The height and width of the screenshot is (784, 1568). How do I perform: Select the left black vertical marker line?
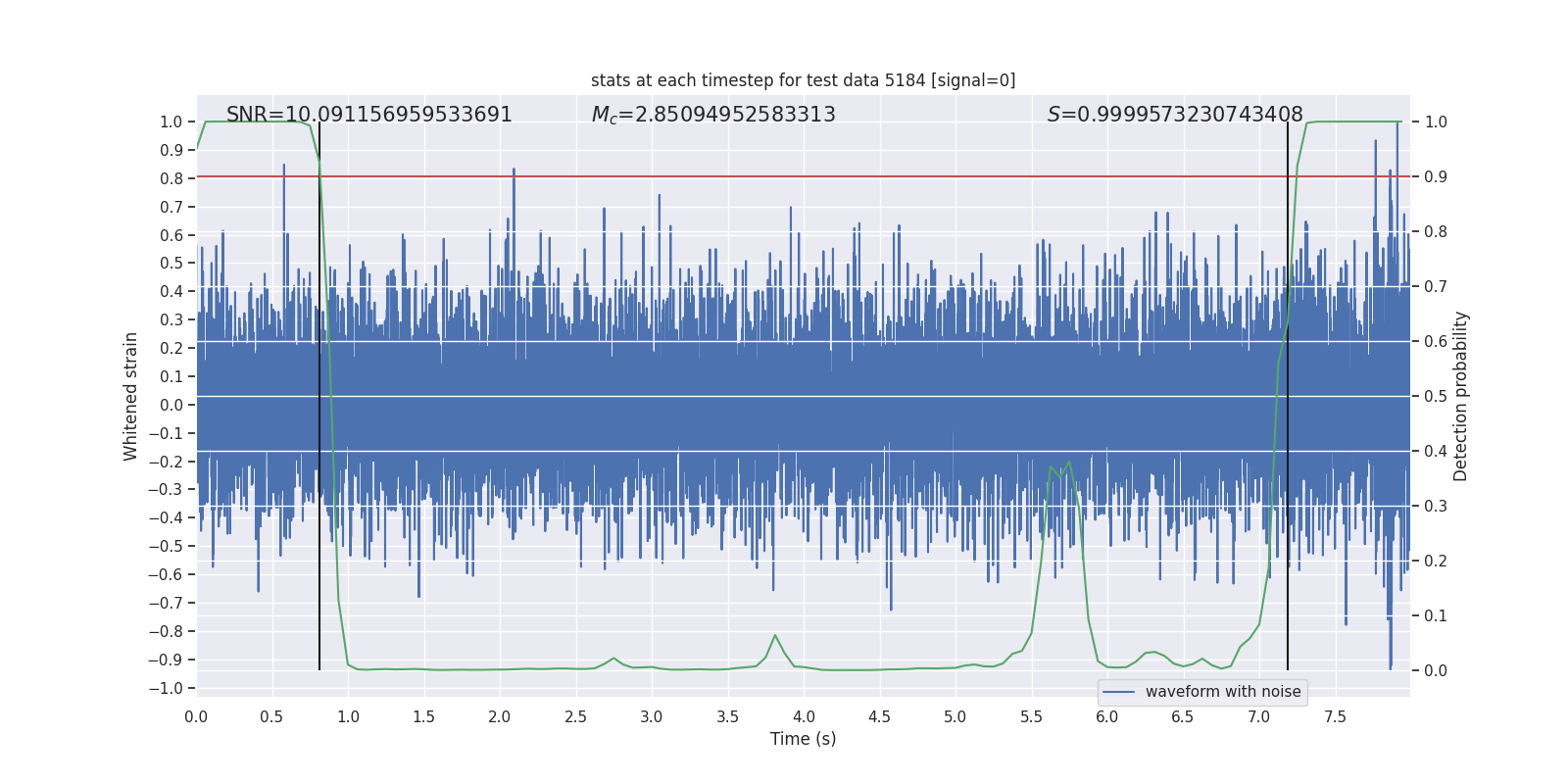point(319,441)
